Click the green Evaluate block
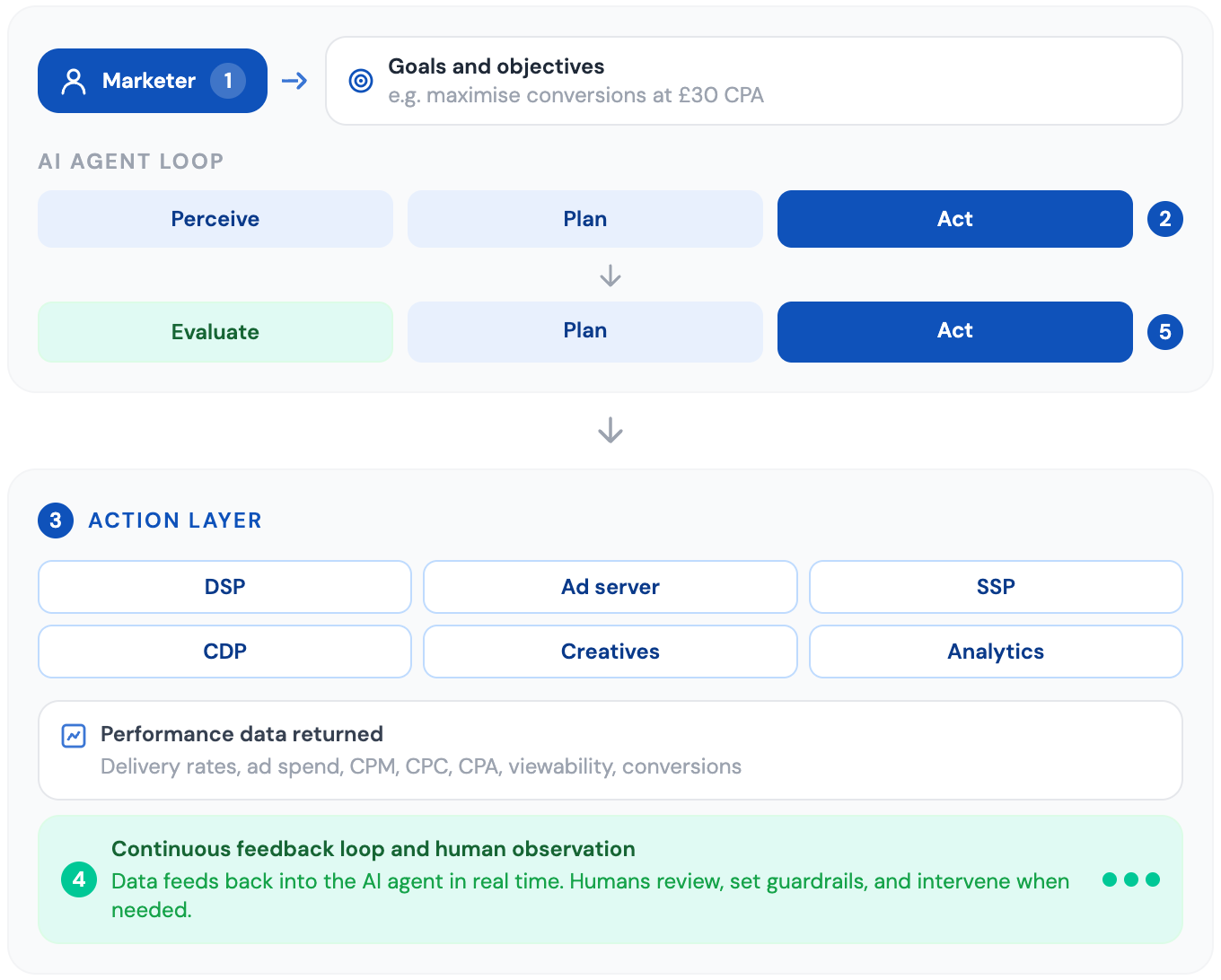The height and width of the screenshot is (980, 1221). click(x=215, y=332)
